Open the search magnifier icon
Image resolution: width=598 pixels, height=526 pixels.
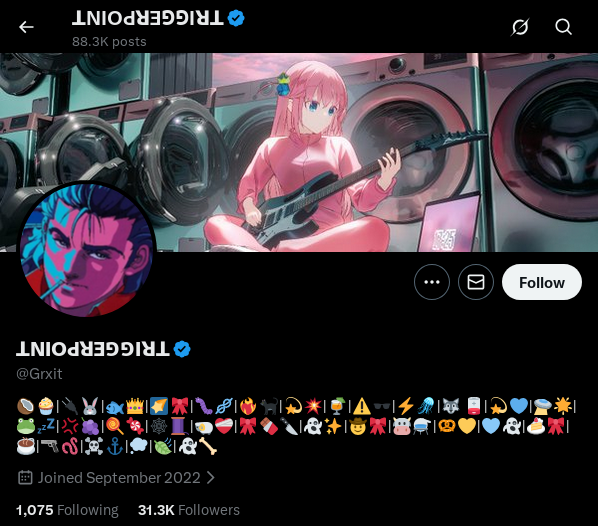click(563, 27)
